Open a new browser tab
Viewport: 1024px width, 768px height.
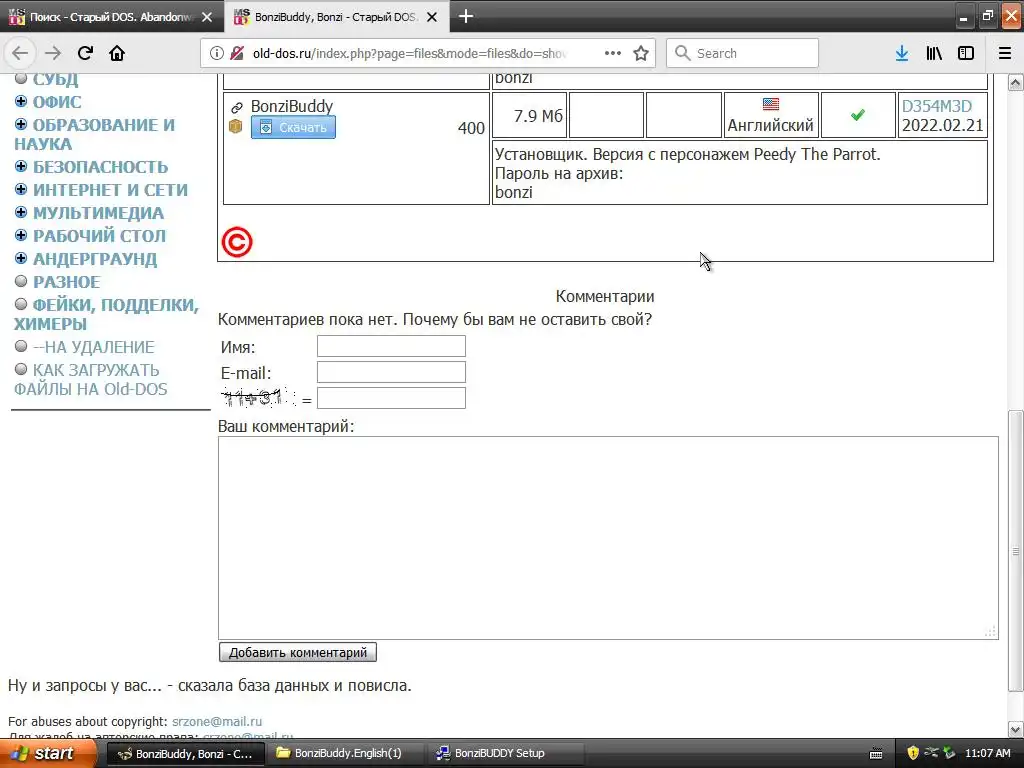pyautogui.click(x=466, y=16)
